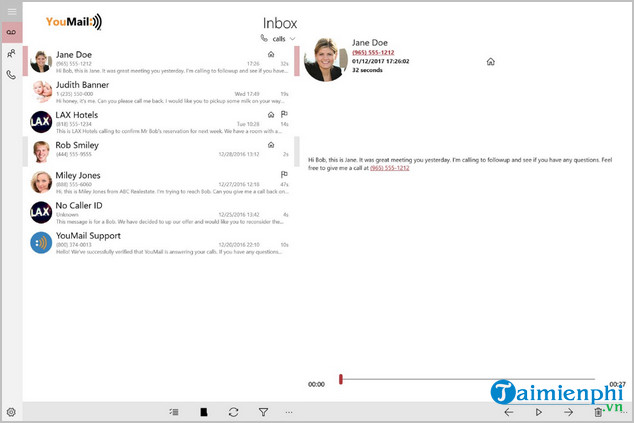Screen dimensions: 634x423
Task: Toggle the flag on Miley Jones message
Action: 284,175
